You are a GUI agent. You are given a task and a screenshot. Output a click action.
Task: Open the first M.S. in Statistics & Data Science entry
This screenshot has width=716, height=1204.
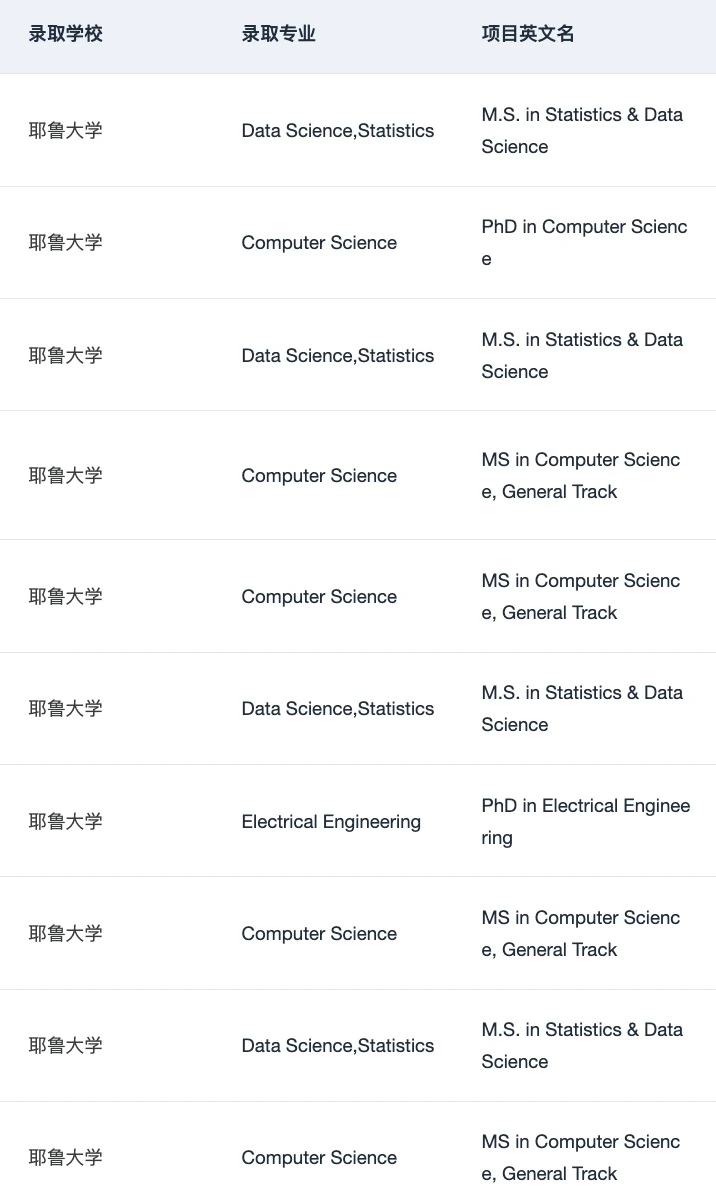(582, 131)
